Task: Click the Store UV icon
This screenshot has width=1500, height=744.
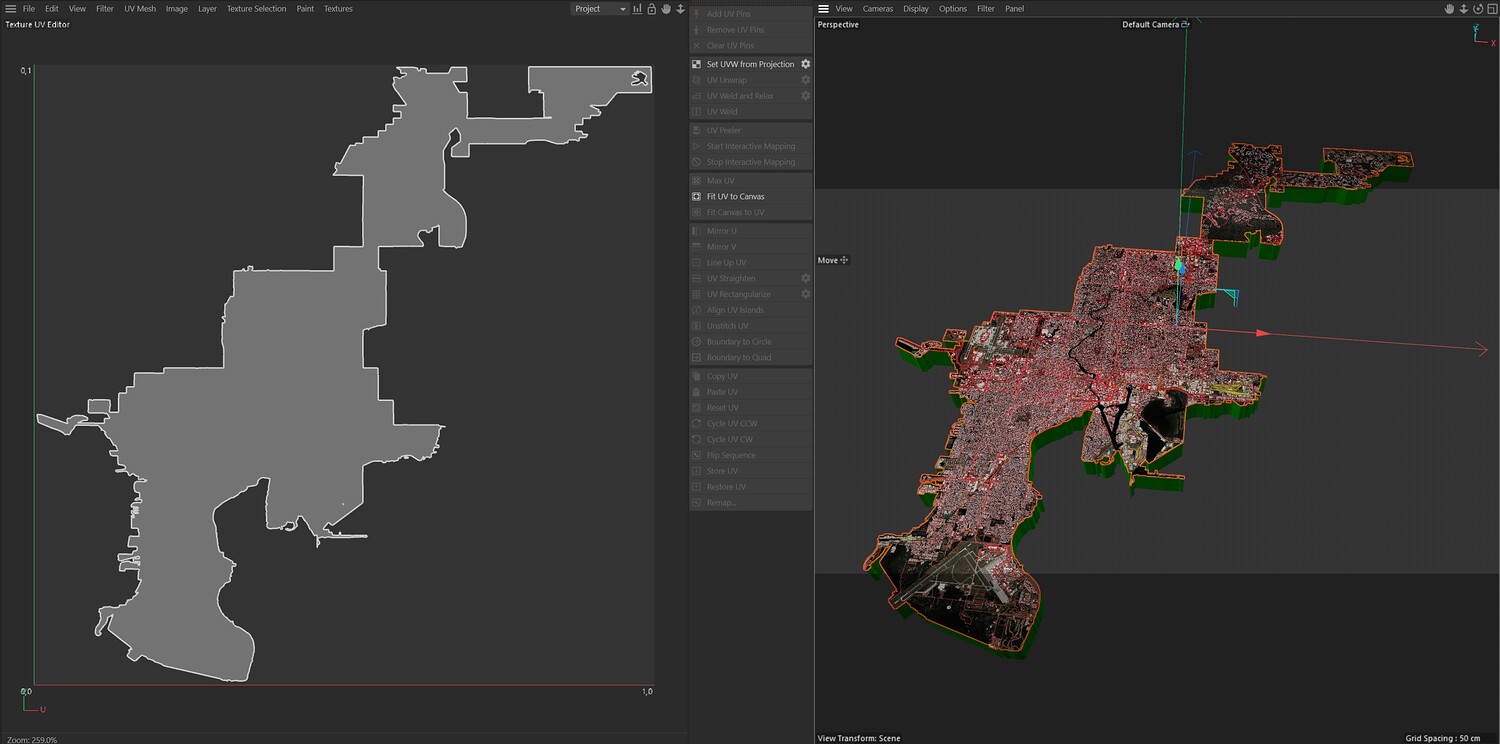Action: 697,471
